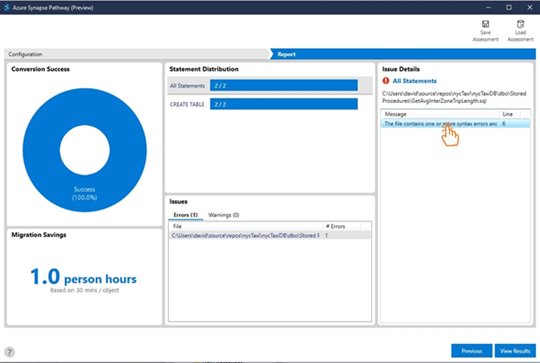Image resolution: width=540 pixels, height=363 pixels.
Task: Click the # Errors column header
Action: (x=342, y=226)
